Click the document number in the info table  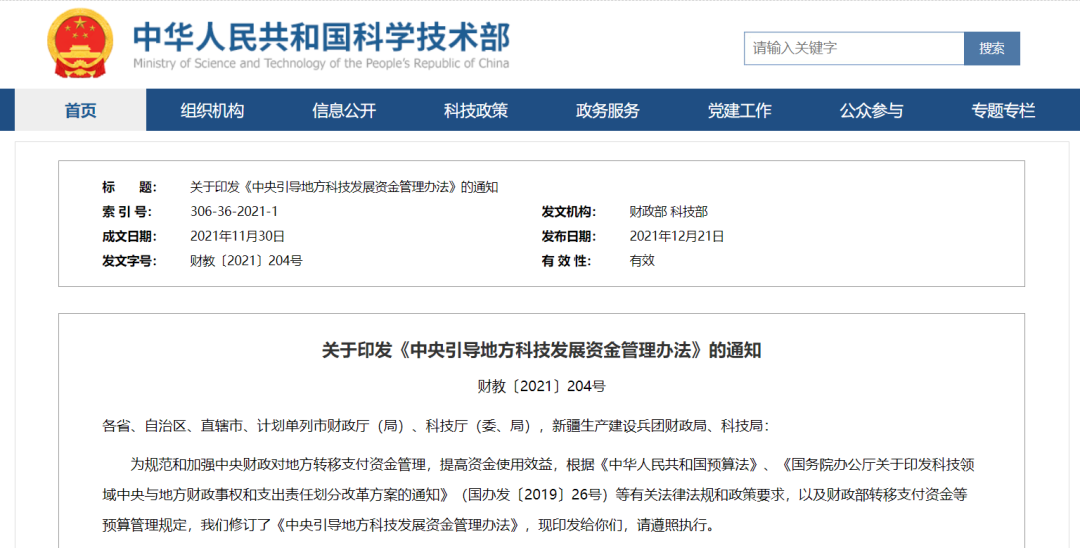pyautogui.click(x=246, y=261)
